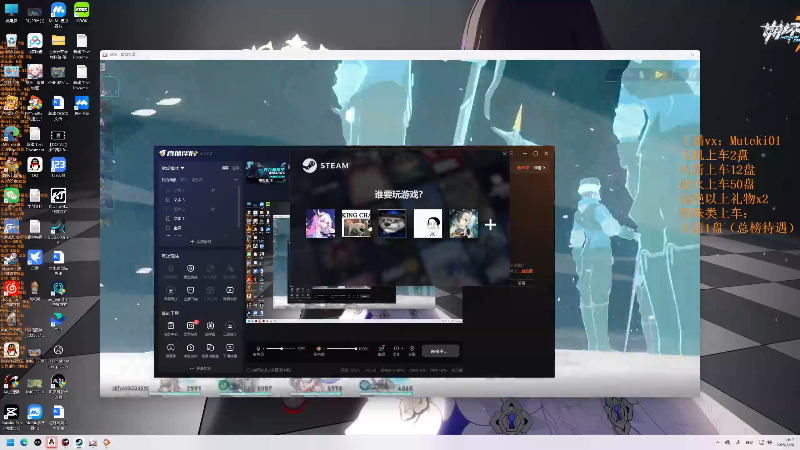
Task: Select the KING CHA dog avatar profile
Action: coord(356,223)
